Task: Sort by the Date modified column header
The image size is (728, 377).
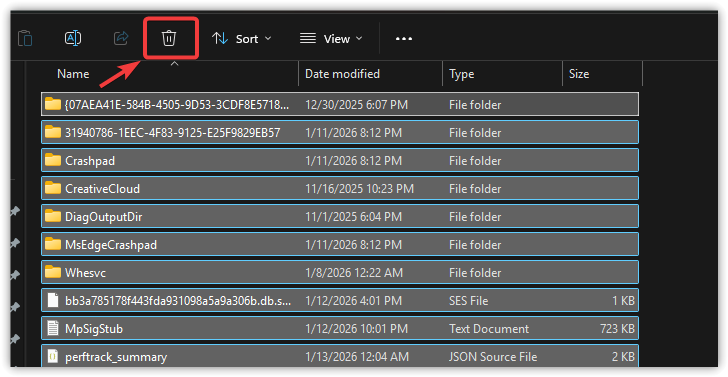Action: [x=342, y=74]
